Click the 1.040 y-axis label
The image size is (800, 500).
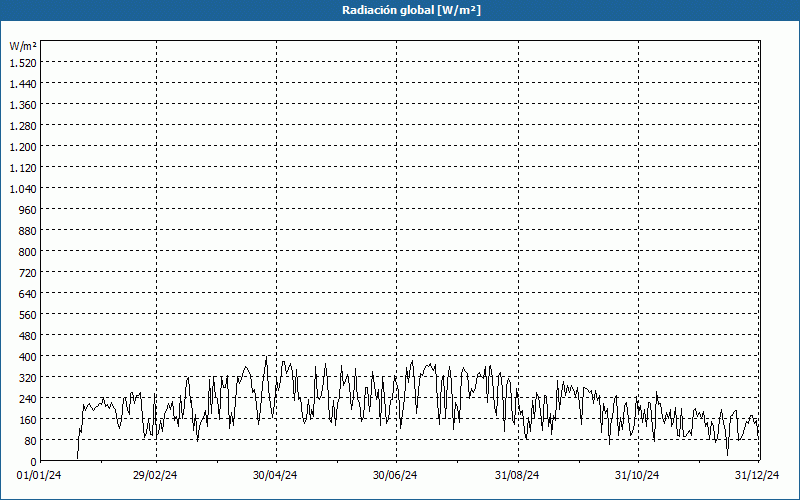(x=23, y=189)
